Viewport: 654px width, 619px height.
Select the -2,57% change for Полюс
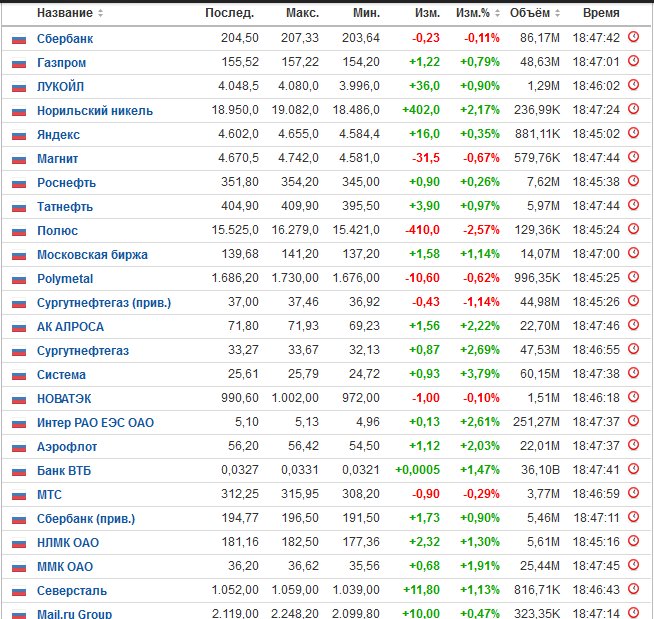(x=481, y=230)
